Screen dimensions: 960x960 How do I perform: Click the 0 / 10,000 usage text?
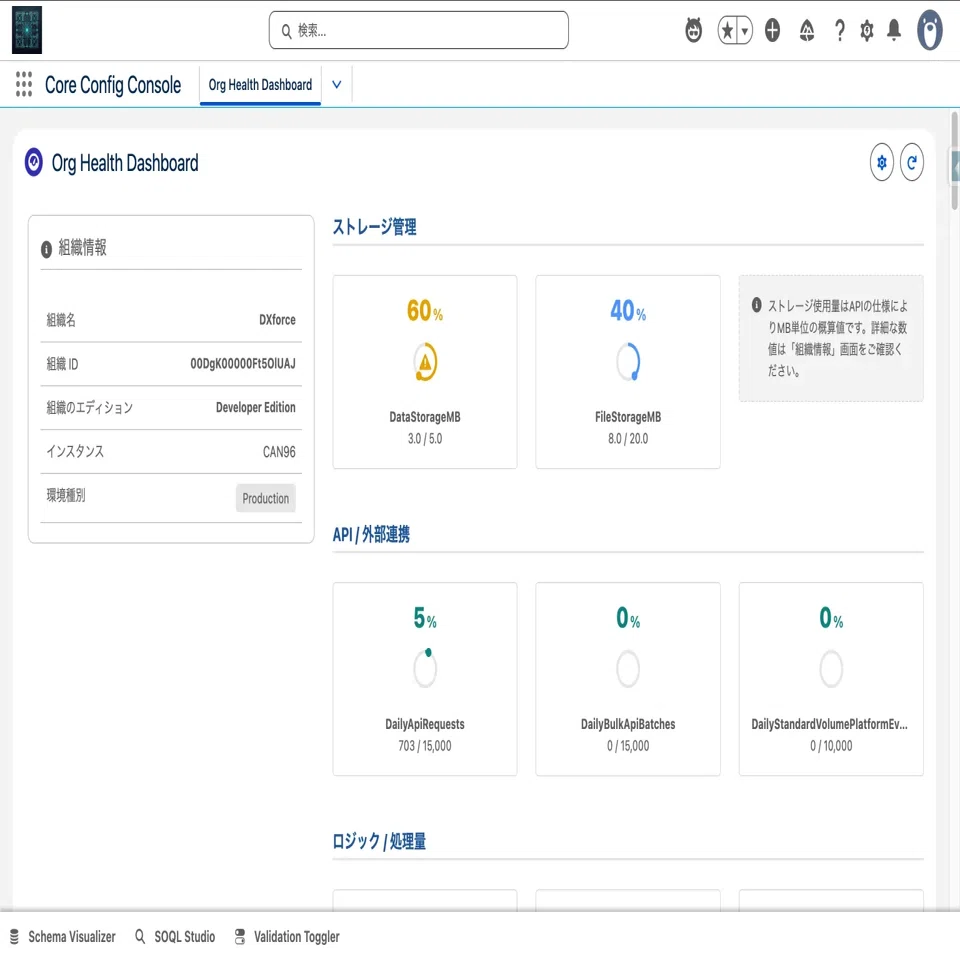pos(831,746)
